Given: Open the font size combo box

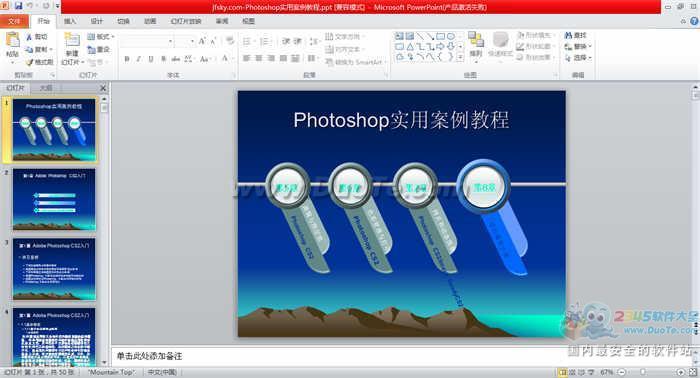Looking at the screenshot, I should click(x=185, y=42).
